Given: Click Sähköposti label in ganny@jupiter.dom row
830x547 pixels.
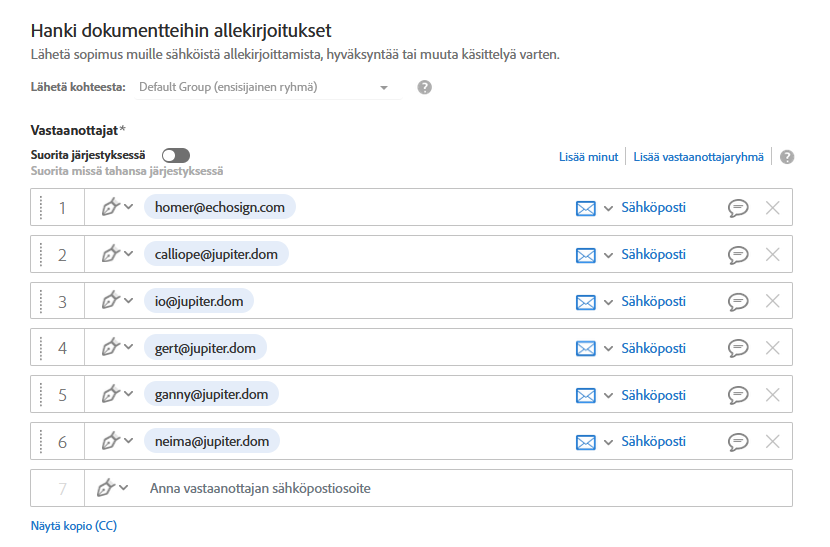Looking at the screenshot, I should coord(653,395).
